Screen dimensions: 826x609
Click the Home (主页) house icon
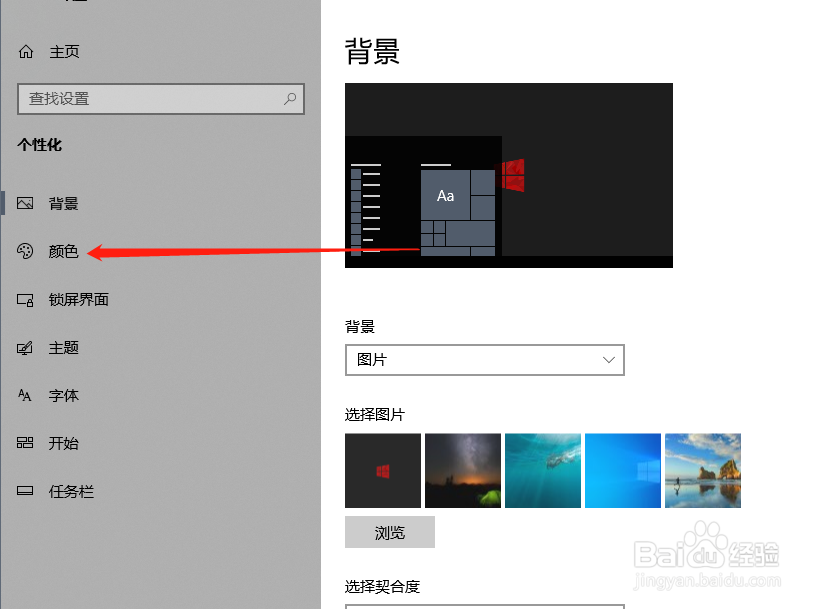[x=26, y=52]
